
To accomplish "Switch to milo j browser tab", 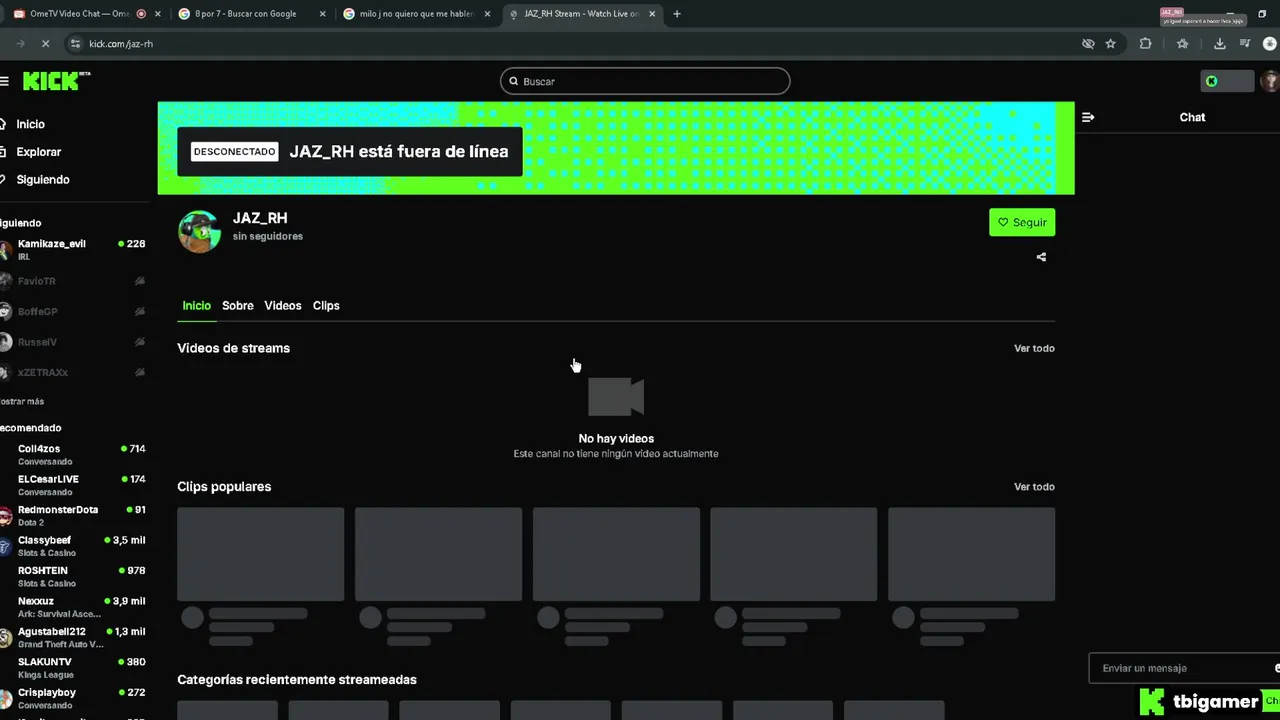I will pos(416,14).
